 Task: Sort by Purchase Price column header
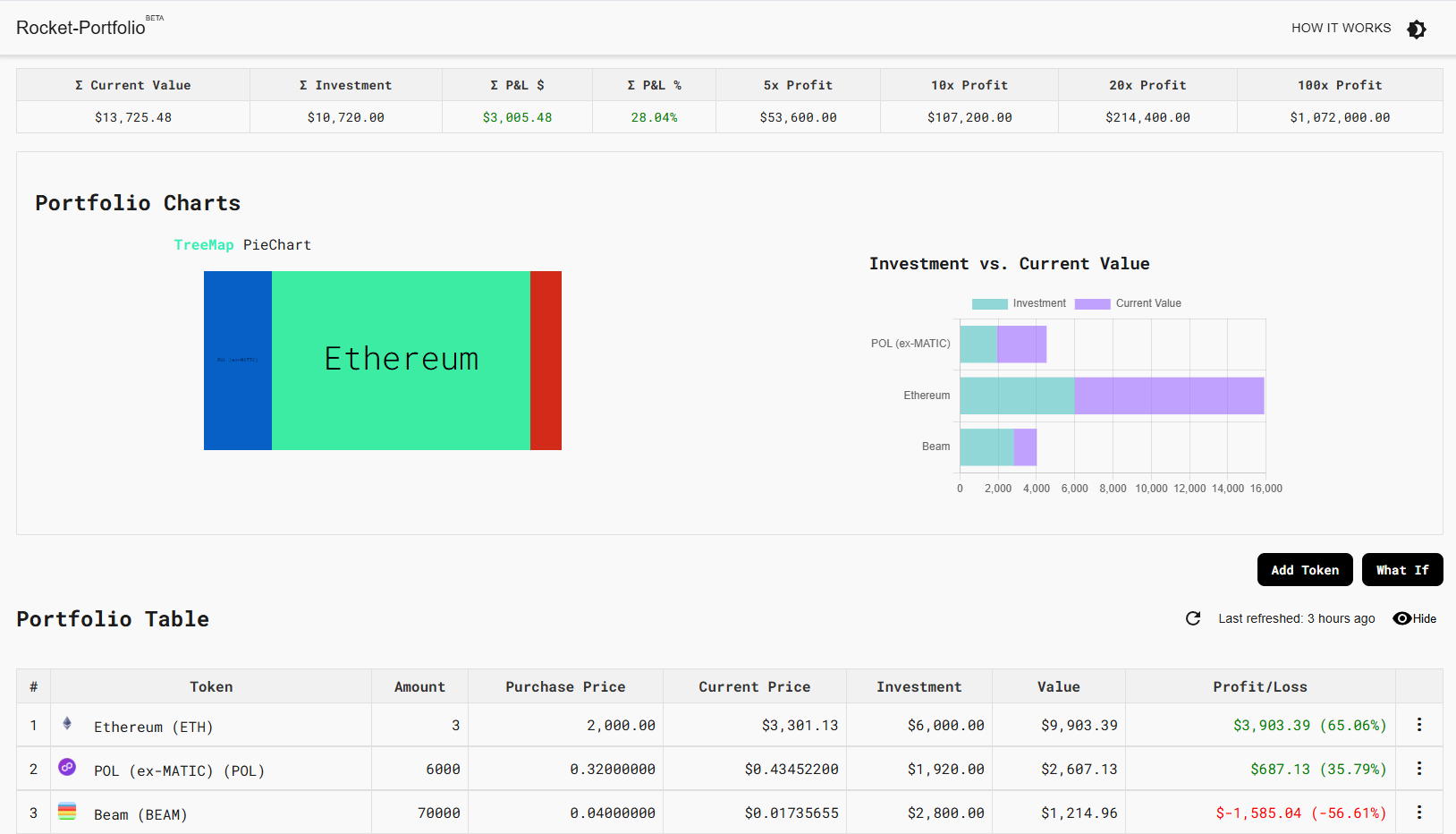(x=565, y=686)
